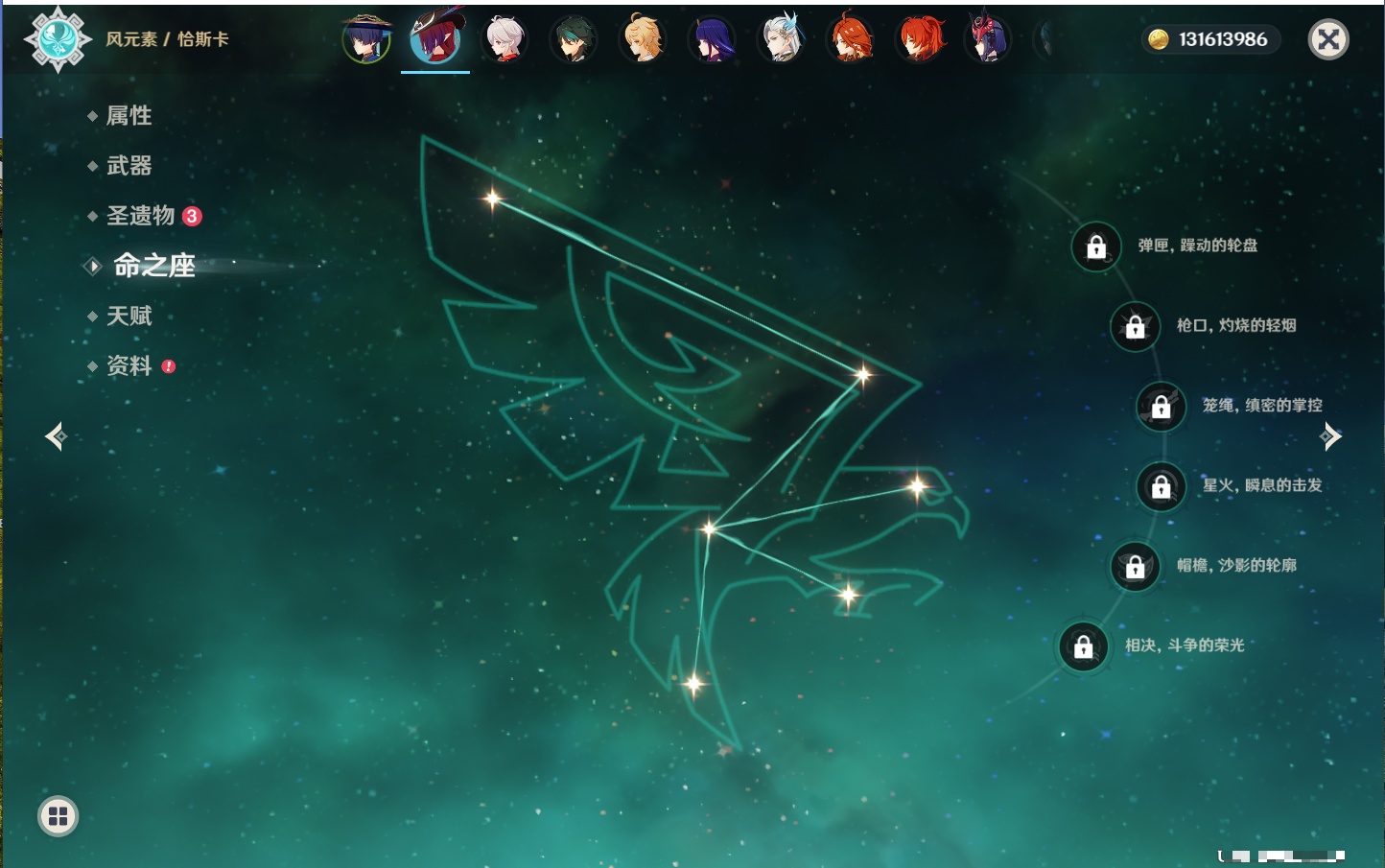This screenshot has width=1385, height=868.
Task: Select the Xiao character portrait
Action: point(574,39)
